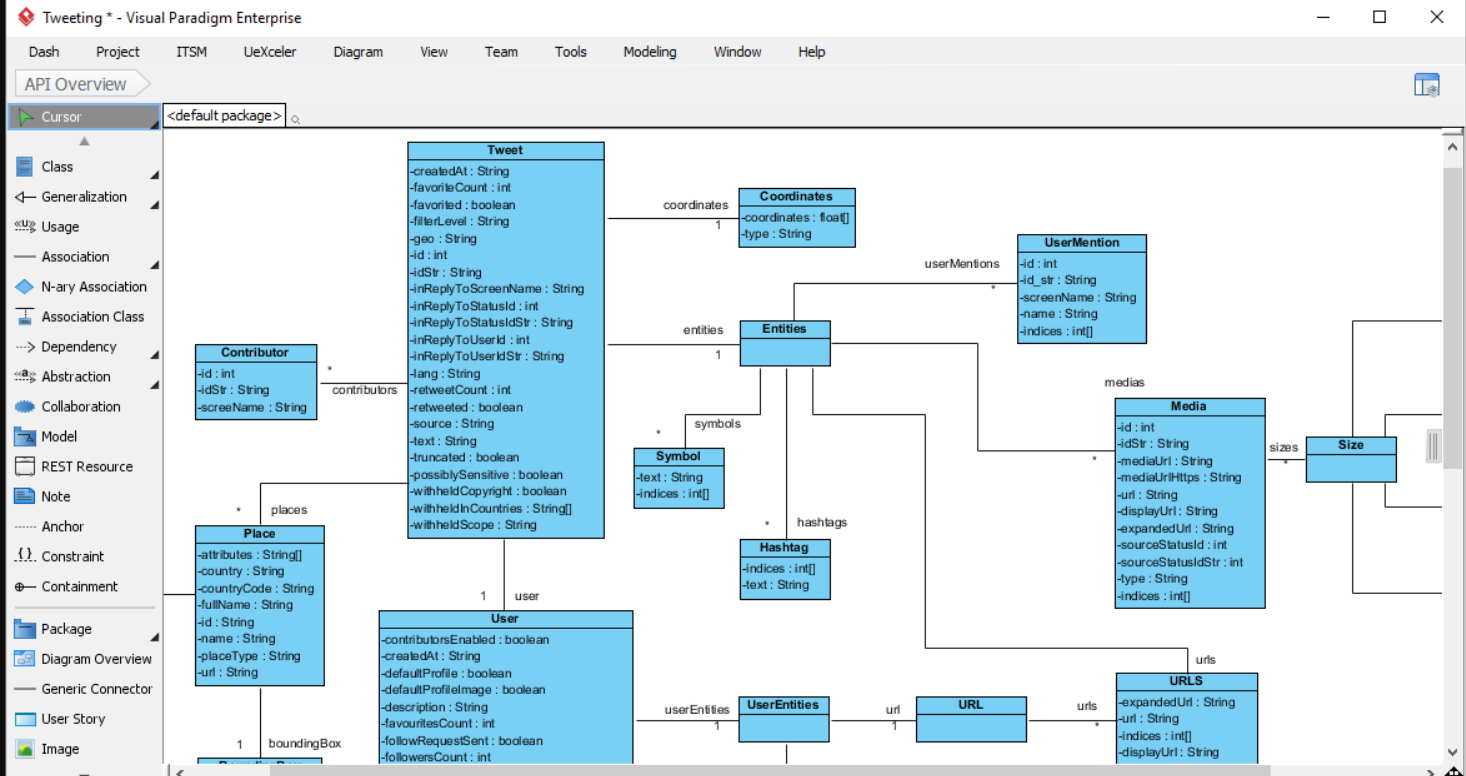This screenshot has width=1466, height=776.
Task: Open the Window menu
Action: click(x=738, y=52)
